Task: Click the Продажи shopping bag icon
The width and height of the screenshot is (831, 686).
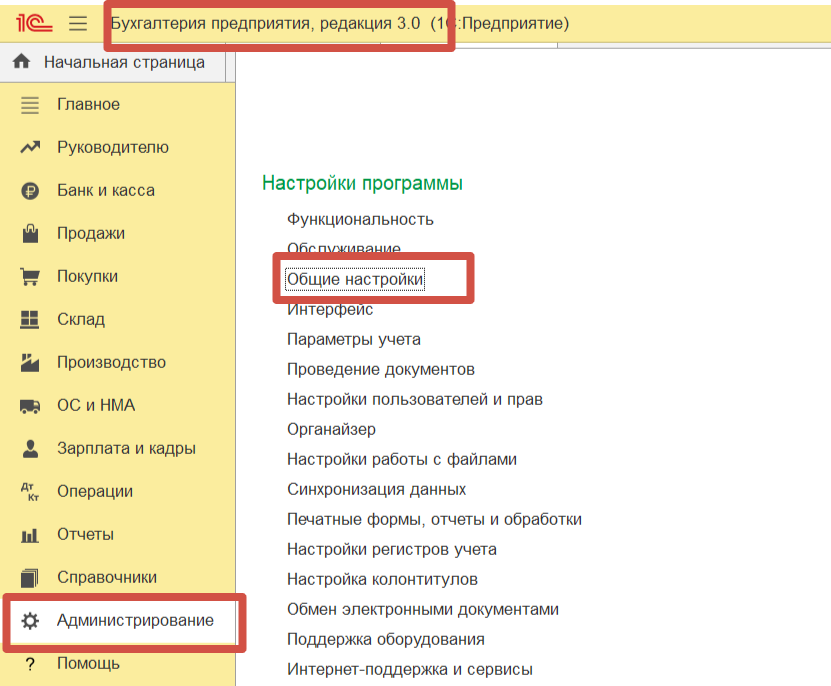Action: (30, 233)
